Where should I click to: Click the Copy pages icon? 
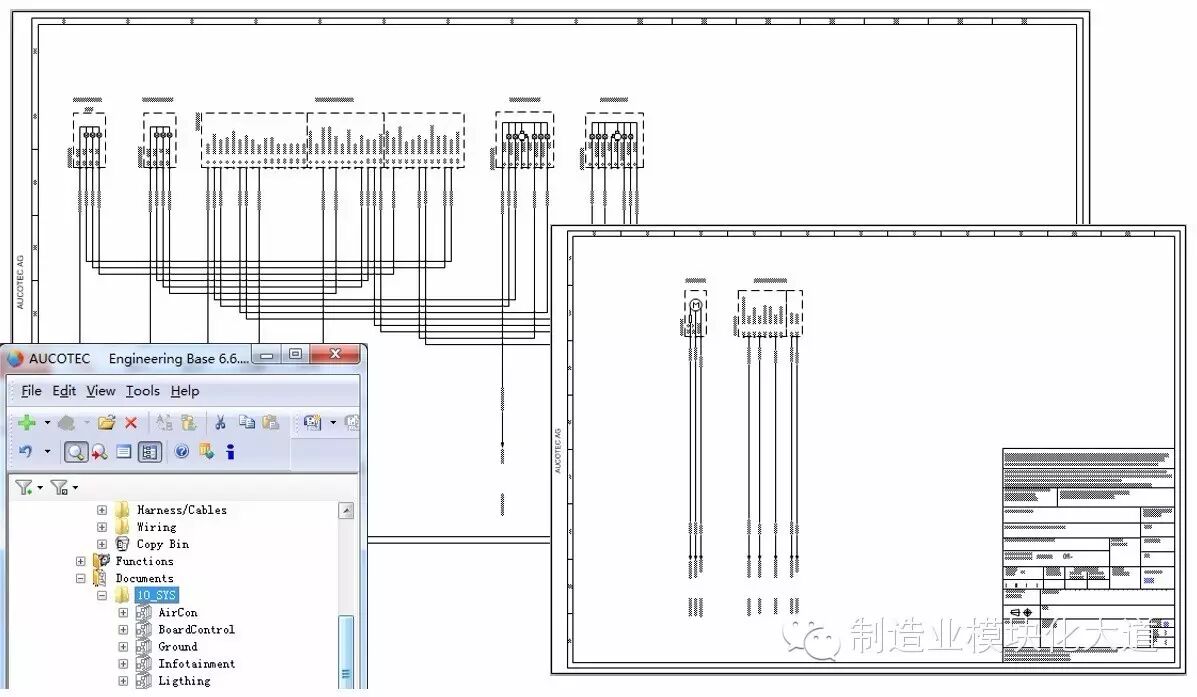point(247,422)
